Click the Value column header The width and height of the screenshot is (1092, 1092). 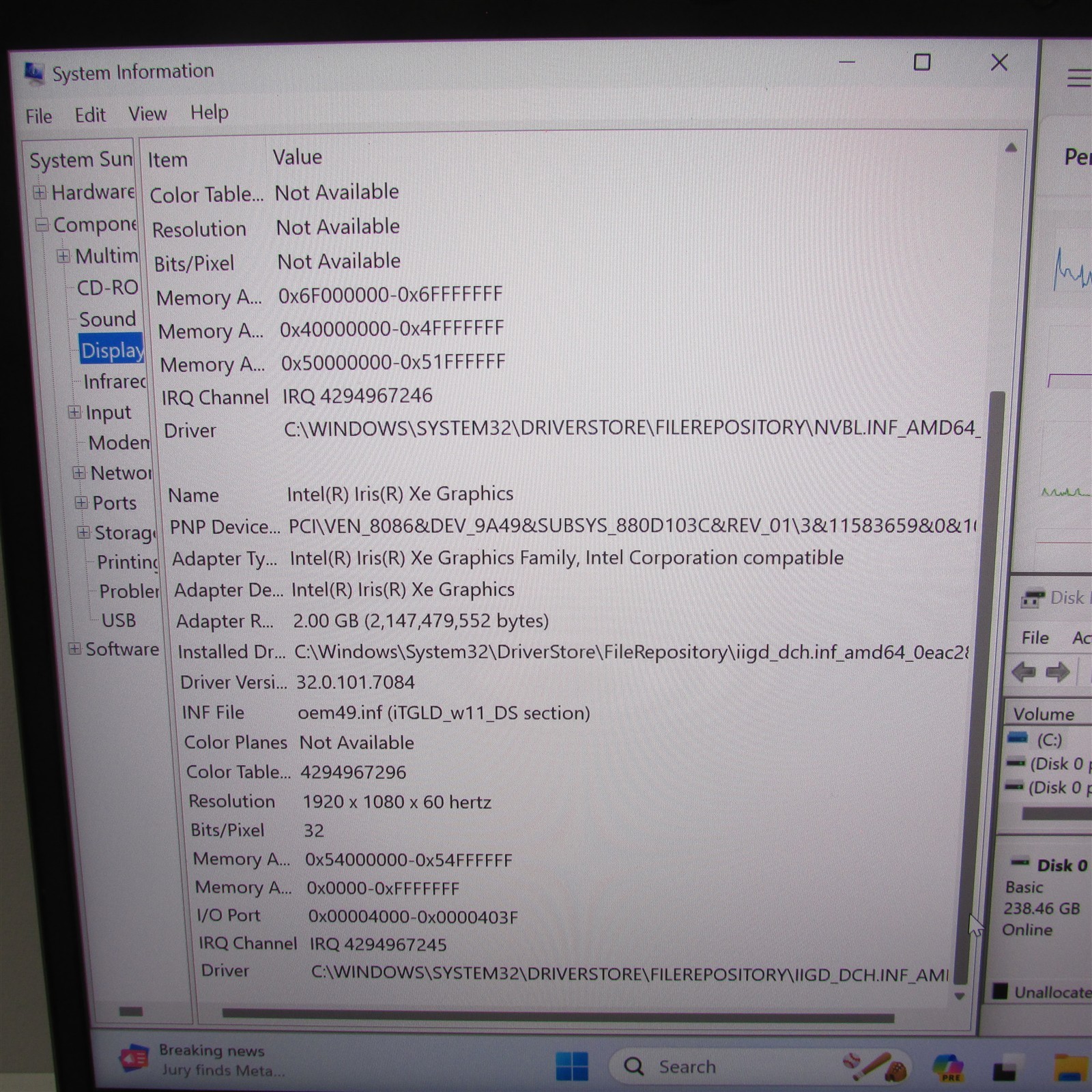tap(298, 157)
